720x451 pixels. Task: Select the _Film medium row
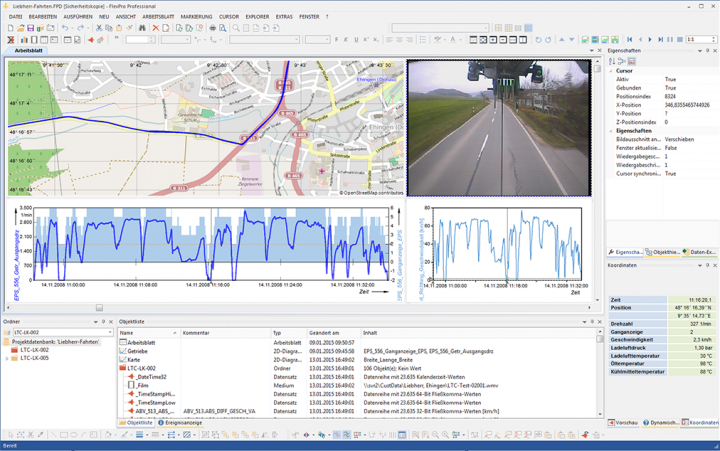pos(358,385)
